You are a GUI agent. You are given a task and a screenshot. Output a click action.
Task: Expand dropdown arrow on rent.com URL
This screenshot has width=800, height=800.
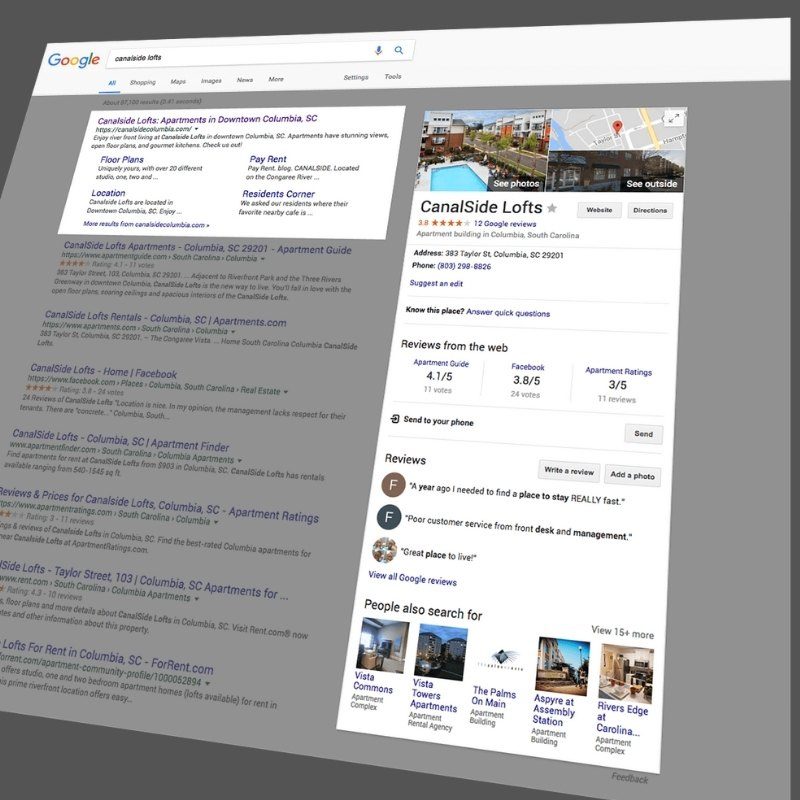(196, 598)
